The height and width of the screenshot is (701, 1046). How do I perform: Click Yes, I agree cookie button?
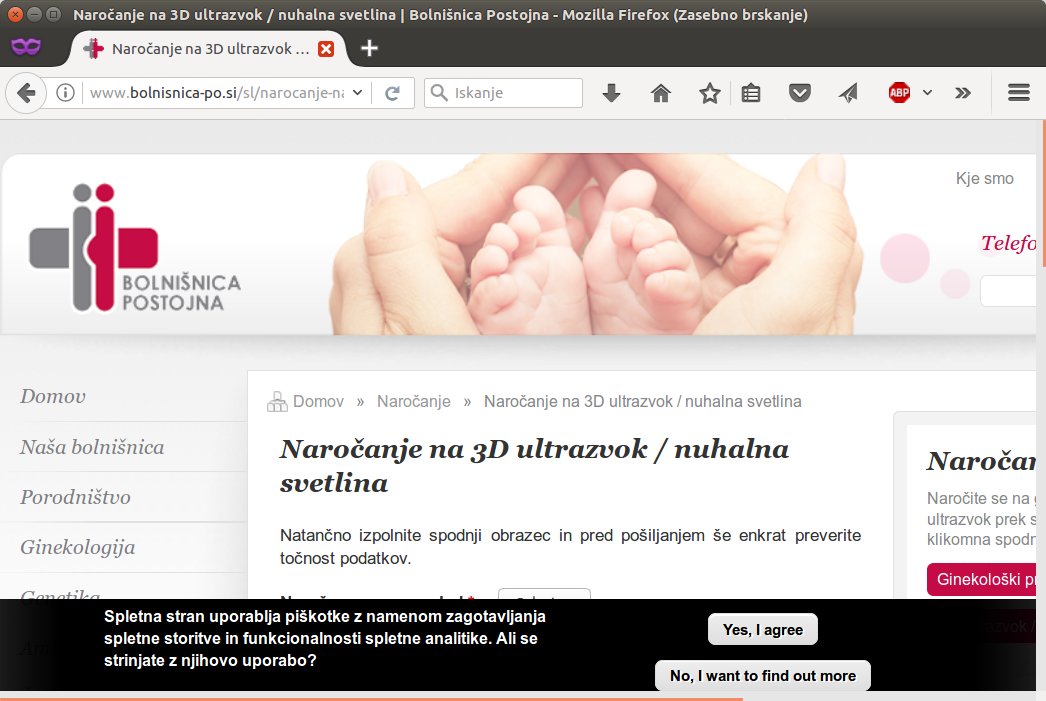coord(762,630)
